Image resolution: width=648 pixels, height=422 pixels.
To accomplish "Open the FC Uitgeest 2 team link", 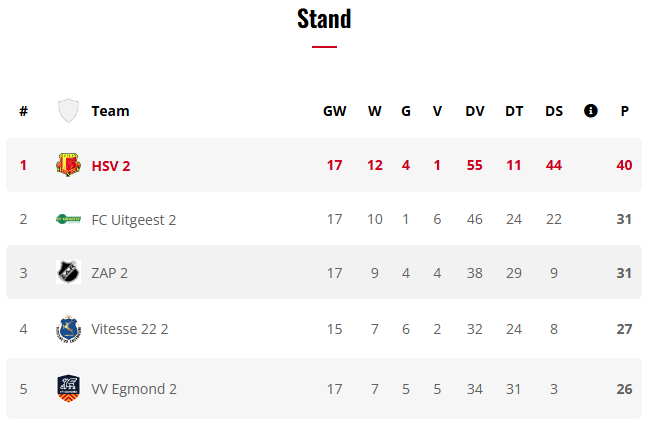I will point(133,219).
